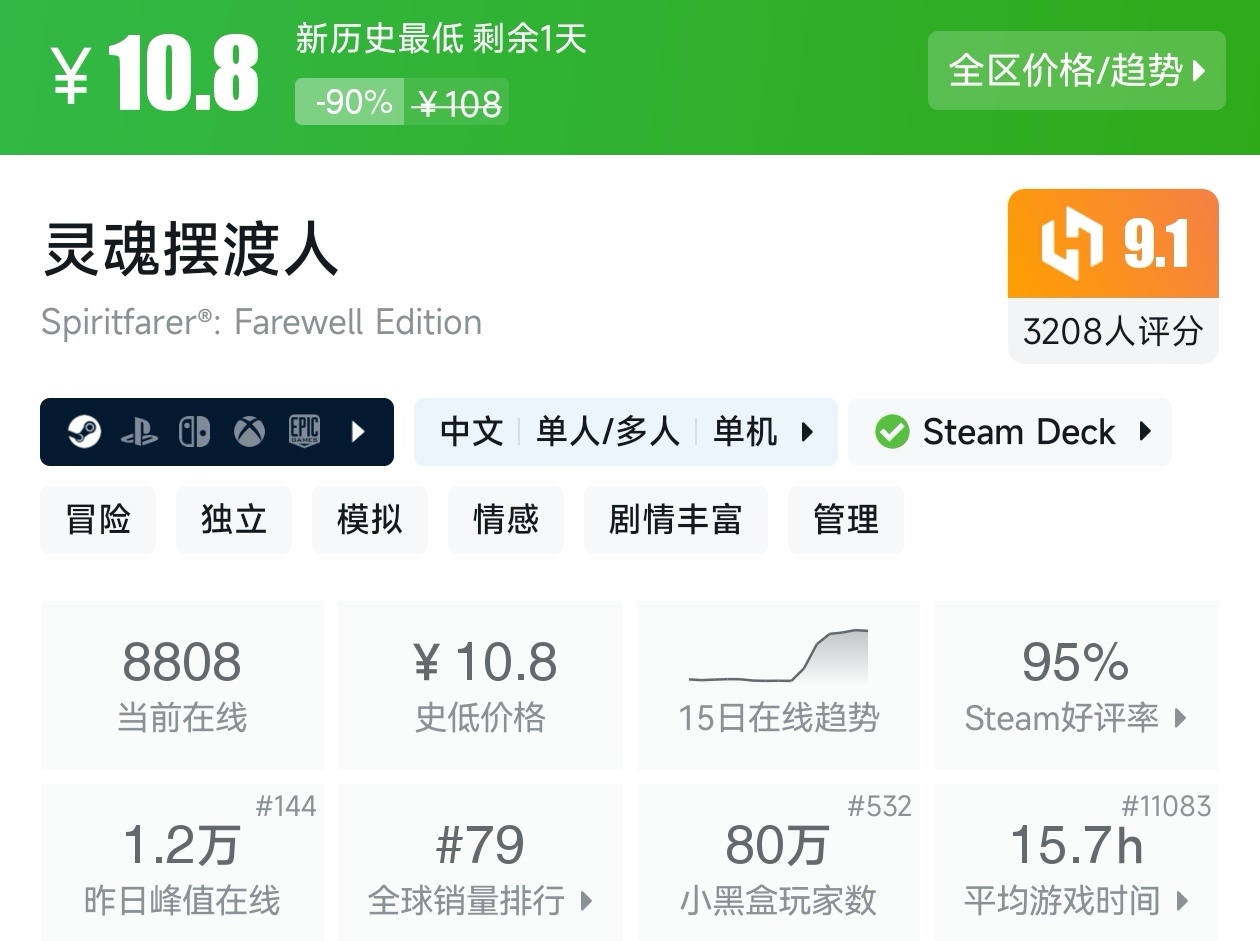1260x941 pixels.
Task: Click the 新历史最低 剩余1天 notice
Action: 441,39
